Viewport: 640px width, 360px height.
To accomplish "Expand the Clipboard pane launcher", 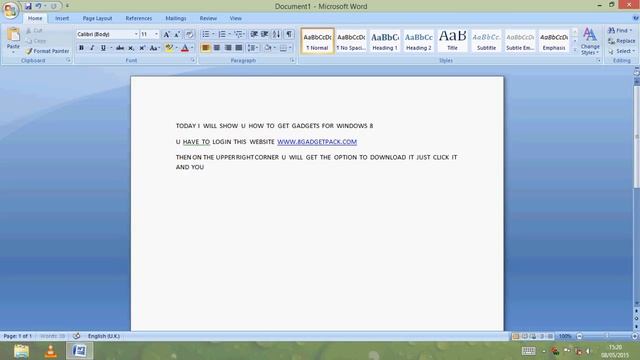I will pos(68,60).
